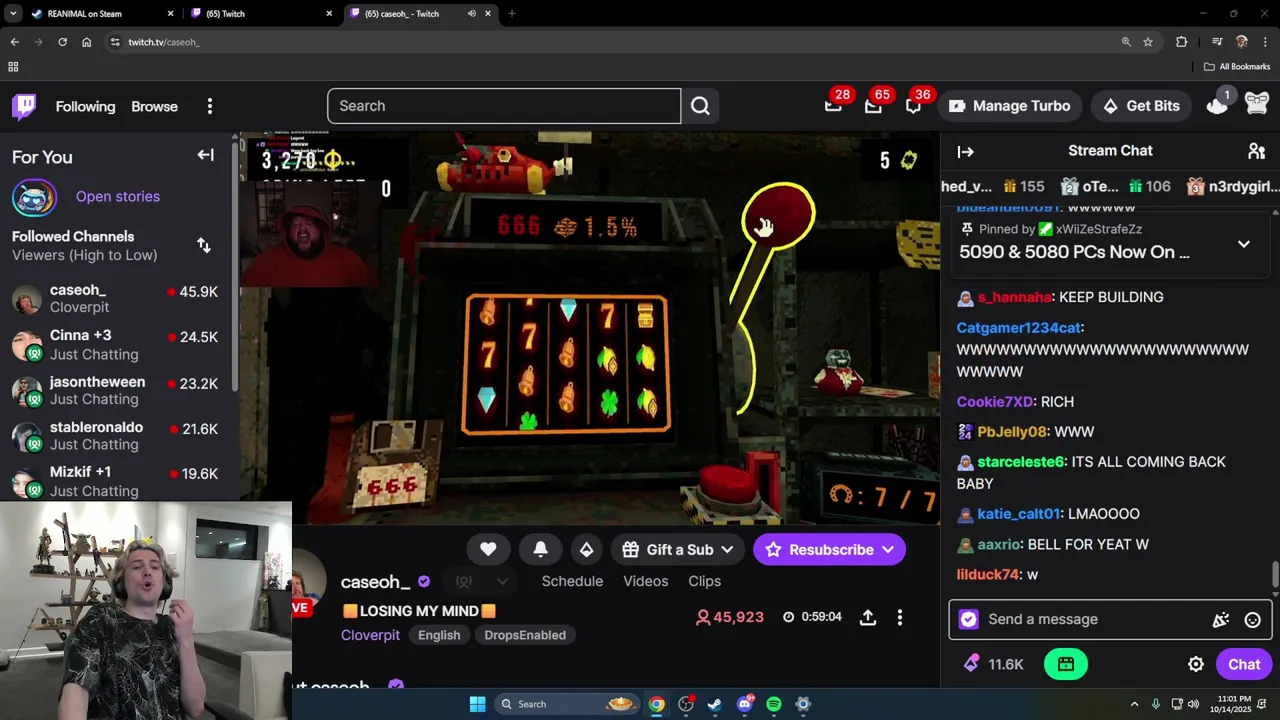Click the Cloverpit game category link
This screenshot has height=720, width=1280.
coord(370,635)
